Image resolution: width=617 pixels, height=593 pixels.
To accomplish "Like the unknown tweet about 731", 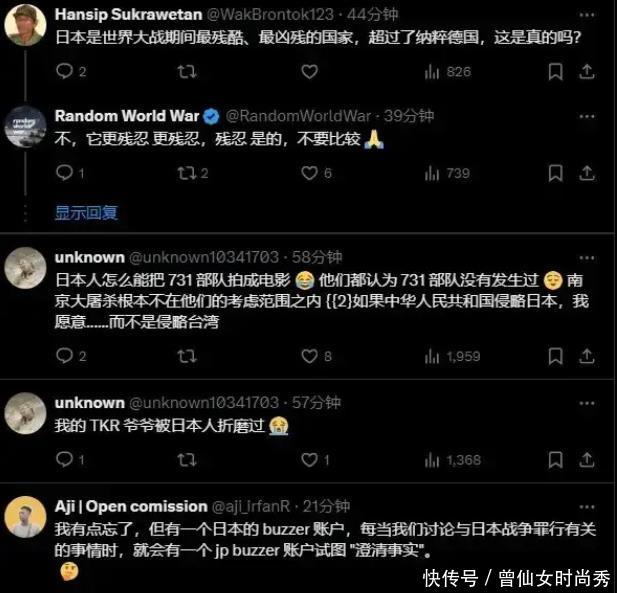I will 316,356.
